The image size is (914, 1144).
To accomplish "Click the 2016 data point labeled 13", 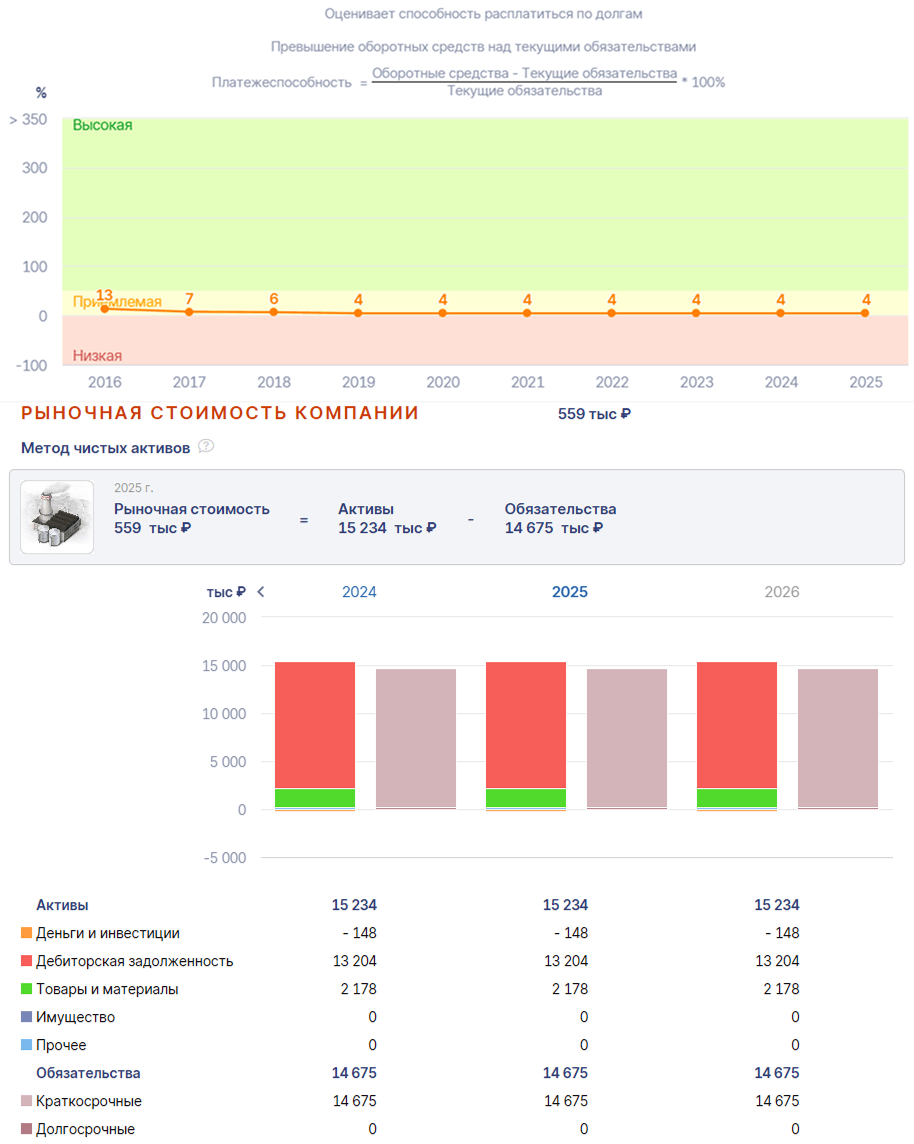I will coord(105,309).
